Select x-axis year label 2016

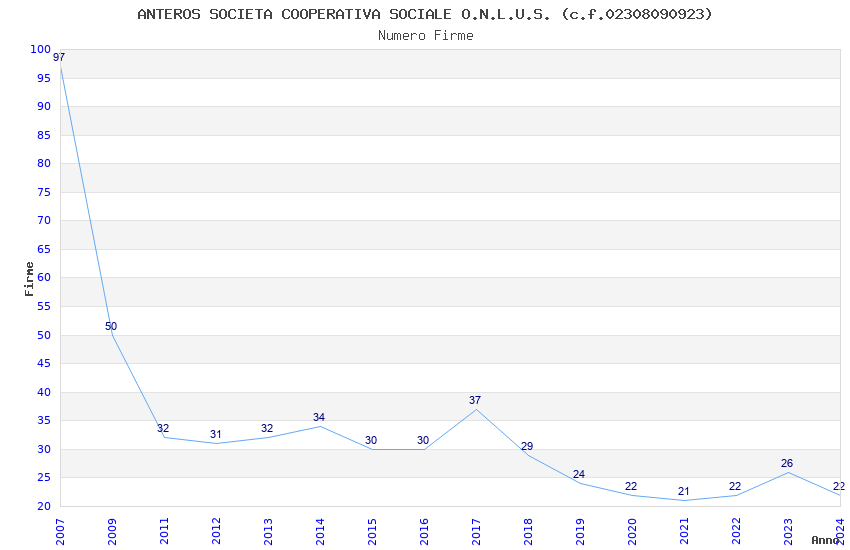(x=424, y=531)
